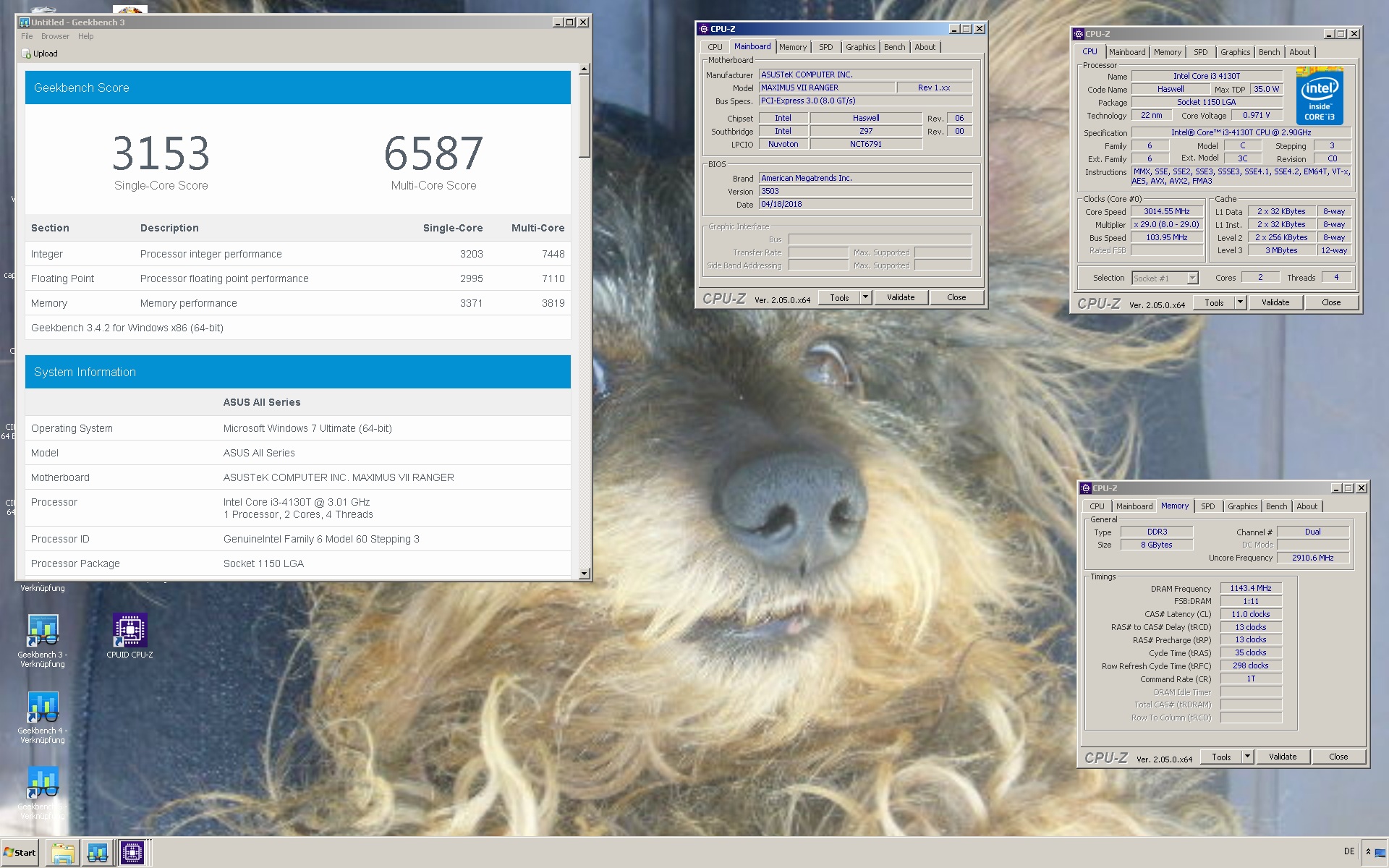Click CPU-Z CPU window title icon
The height and width of the screenshot is (868, 1389).
click(x=1079, y=34)
